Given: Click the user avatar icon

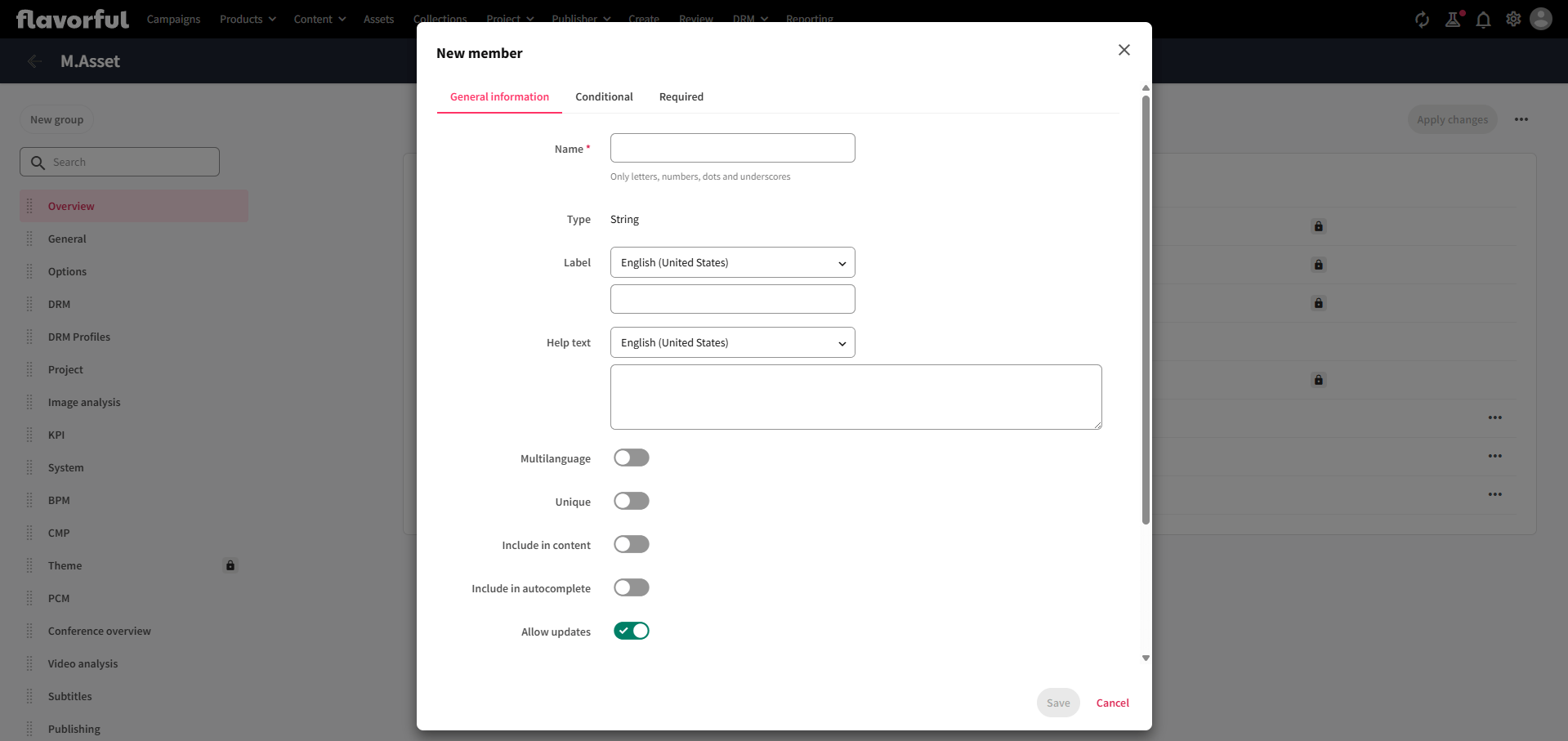Looking at the screenshot, I should (1541, 19).
